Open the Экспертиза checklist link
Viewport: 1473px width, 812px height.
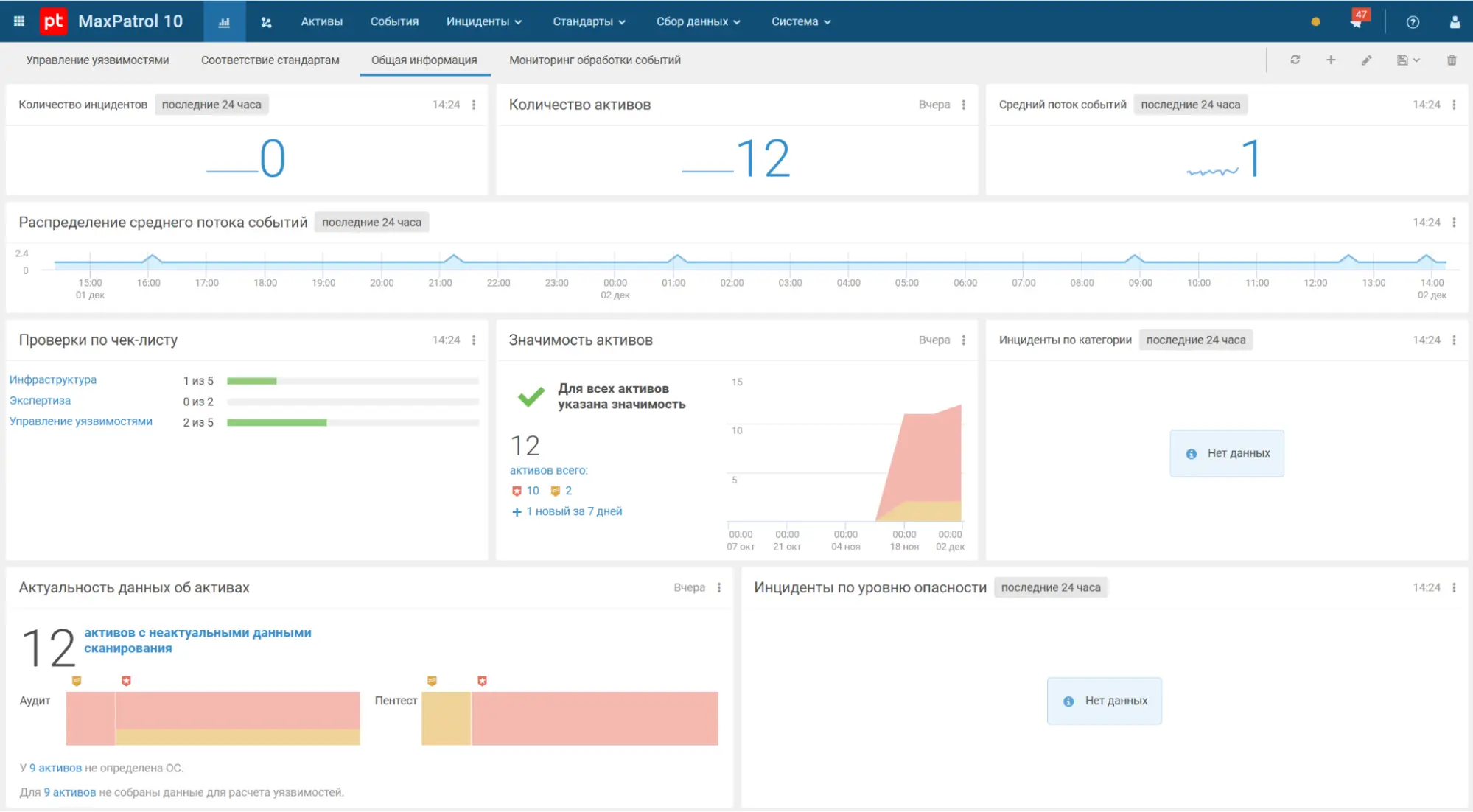40,400
